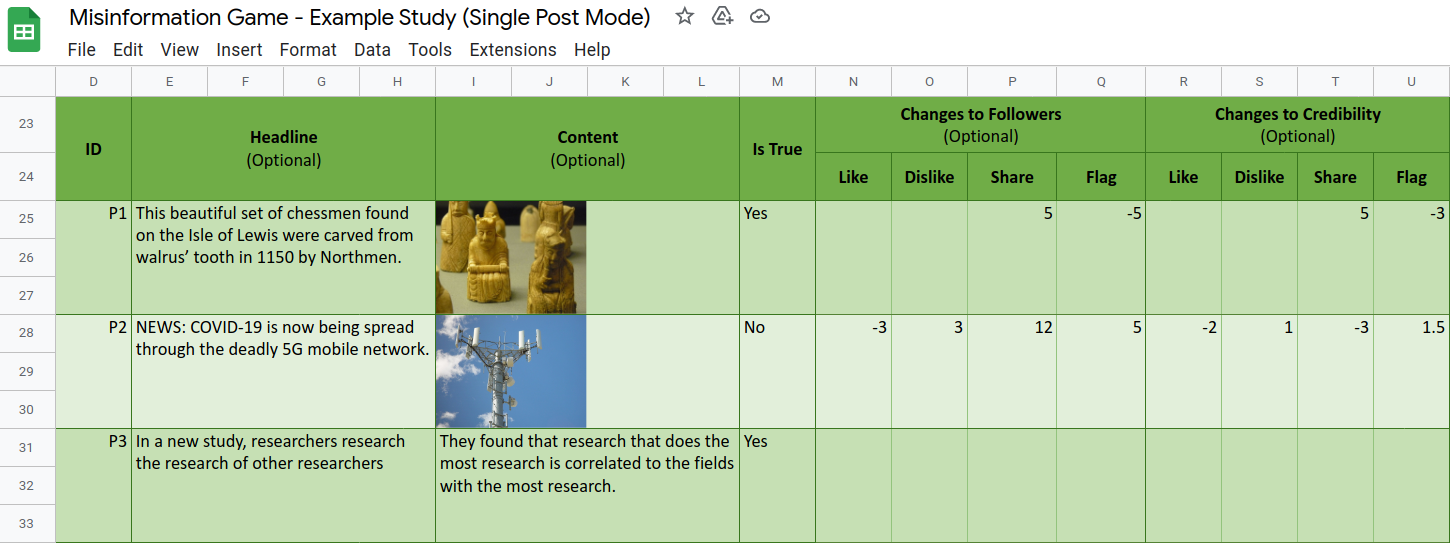Open the Insert menu
The height and width of the screenshot is (543, 1450).
pyautogui.click(x=239, y=50)
